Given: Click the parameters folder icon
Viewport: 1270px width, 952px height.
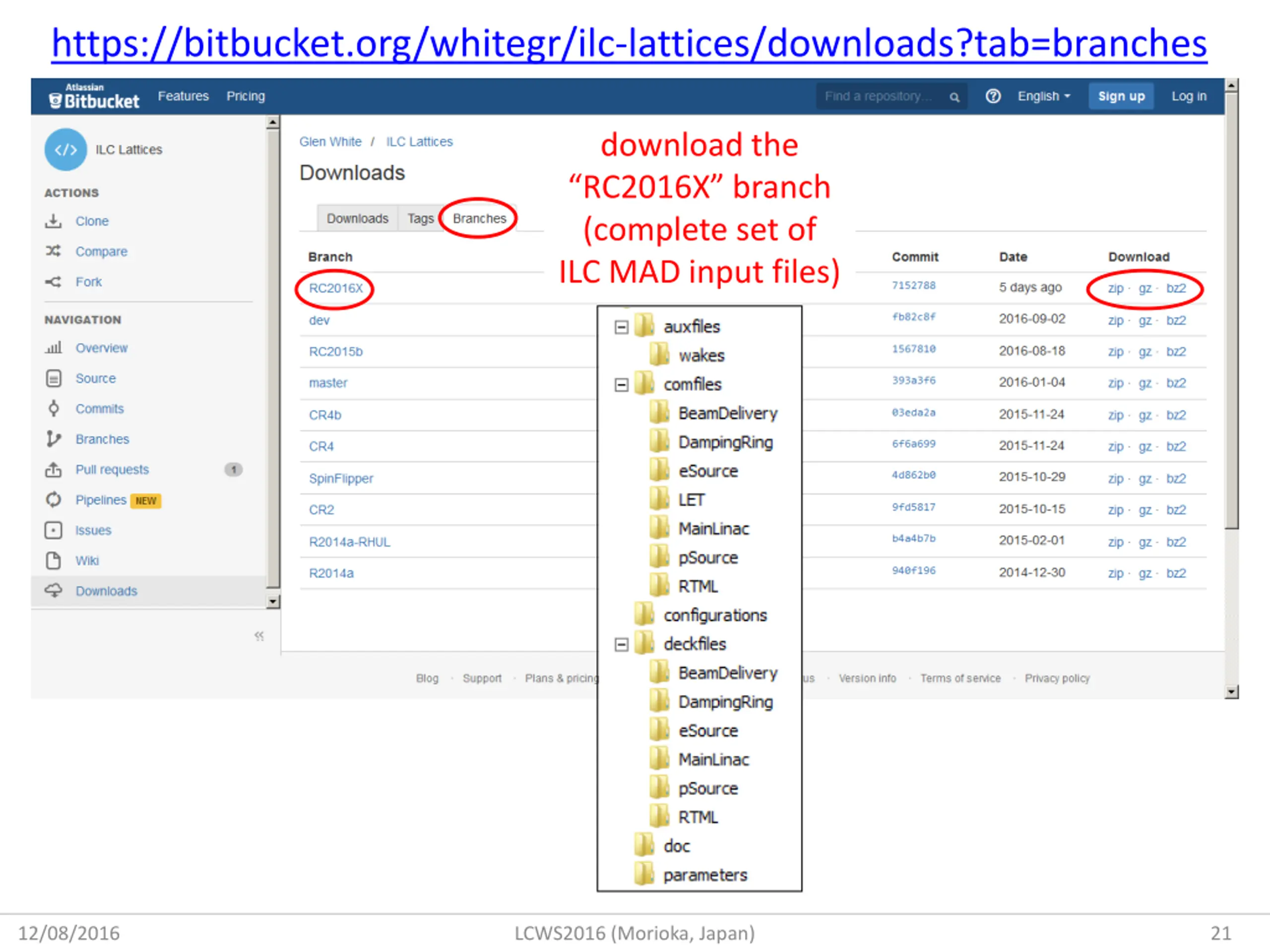Looking at the screenshot, I should 645,874.
